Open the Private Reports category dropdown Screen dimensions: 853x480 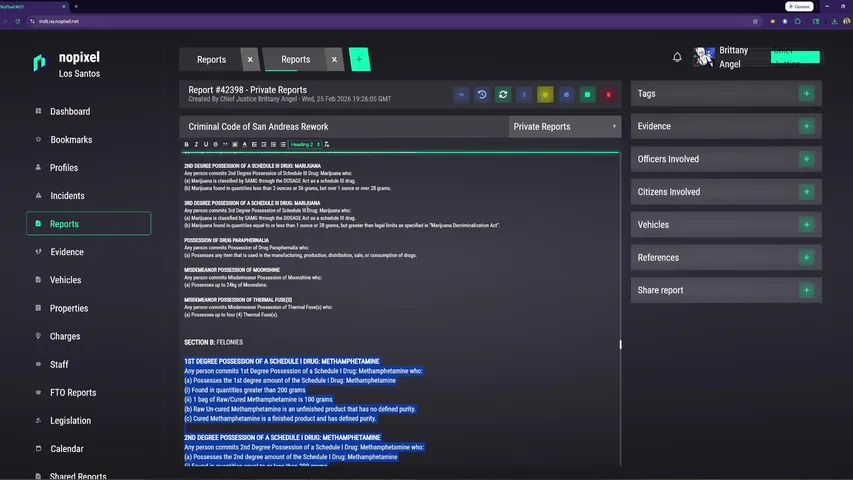pyautogui.click(x=565, y=126)
